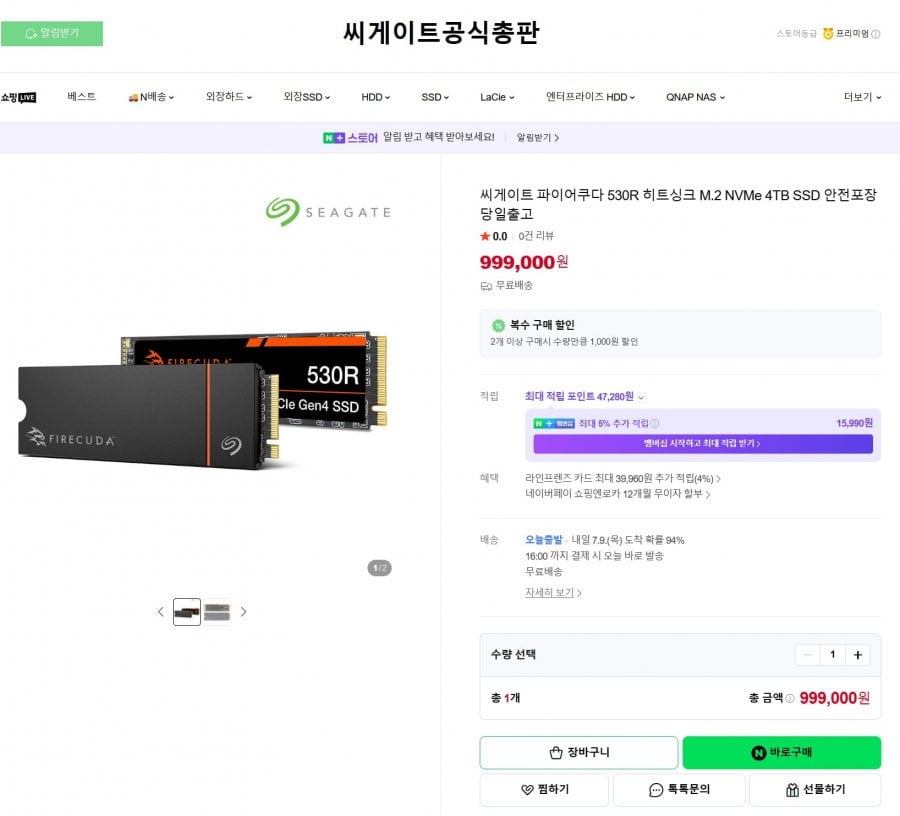Expand the LaCie category dropdown
The image size is (900, 816).
tap(497, 97)
